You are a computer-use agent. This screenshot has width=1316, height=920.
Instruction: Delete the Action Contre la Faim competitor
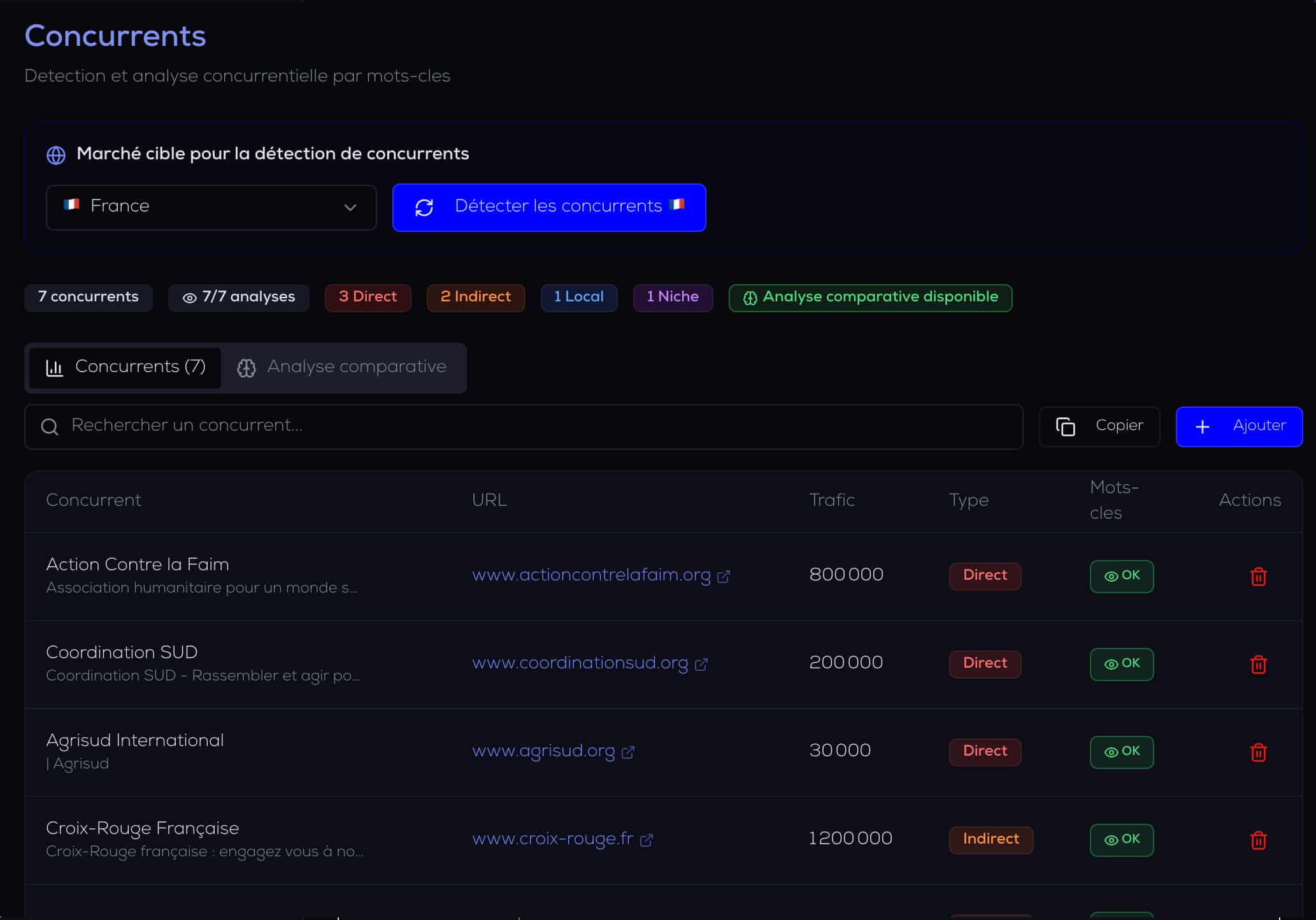pyautogui.click(x=1258, y=577)
